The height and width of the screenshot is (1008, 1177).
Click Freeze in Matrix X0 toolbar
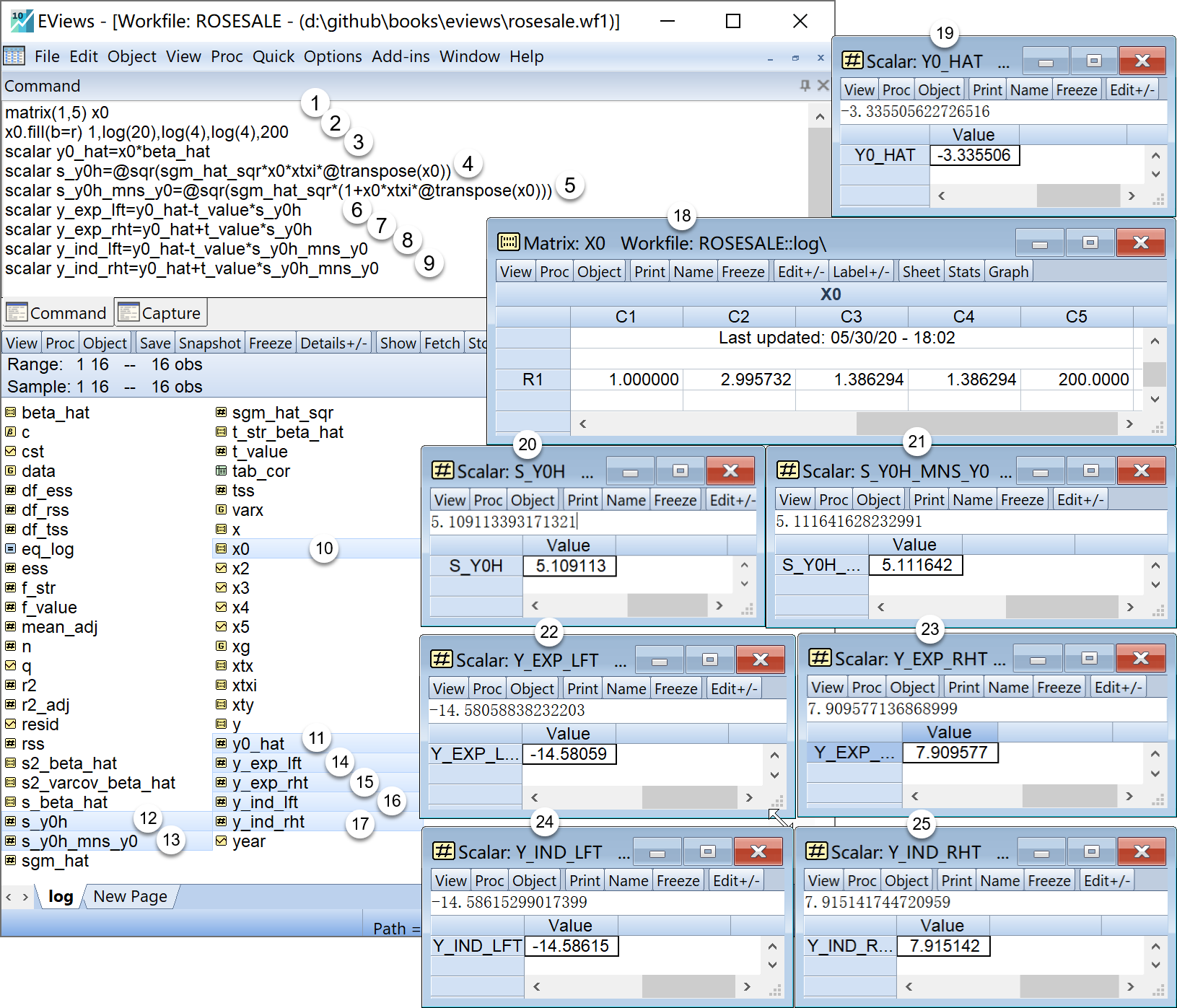click(x=743, y=272)
